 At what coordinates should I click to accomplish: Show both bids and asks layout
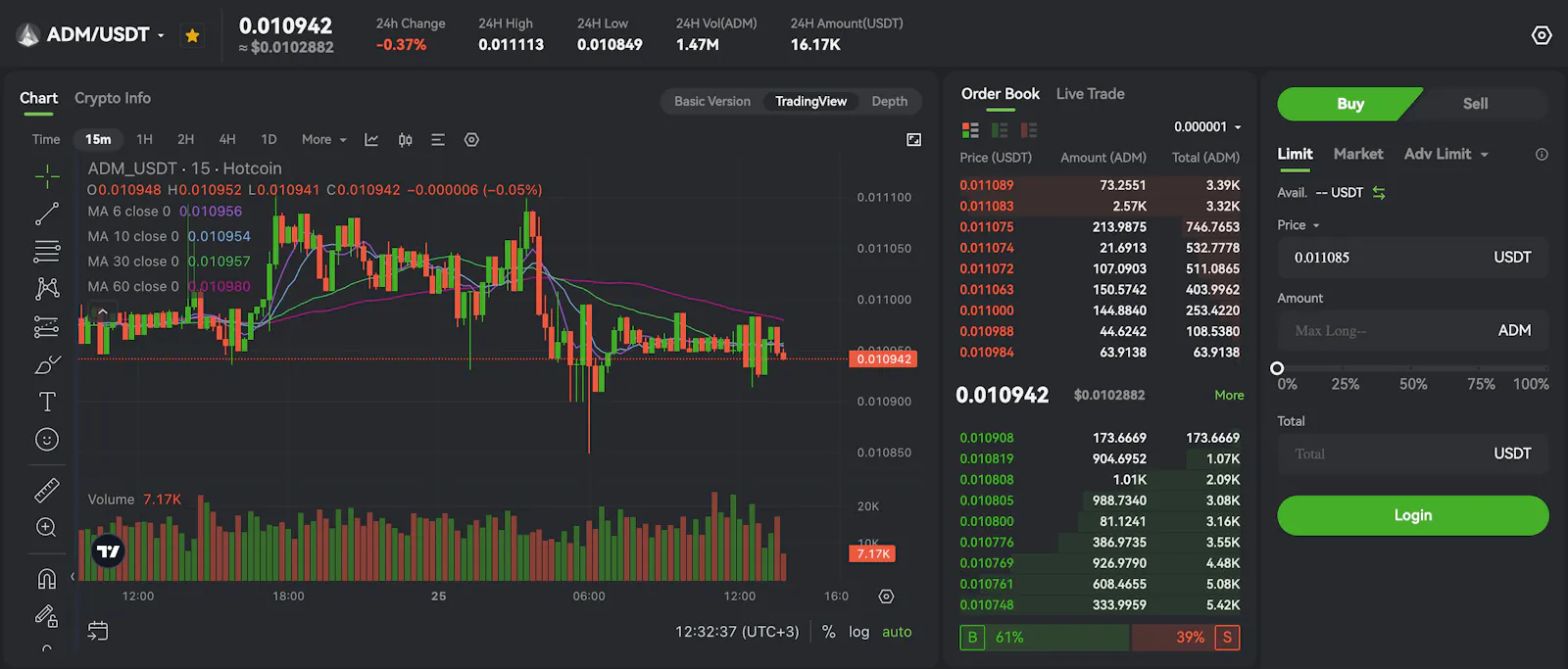click(970, 130)
